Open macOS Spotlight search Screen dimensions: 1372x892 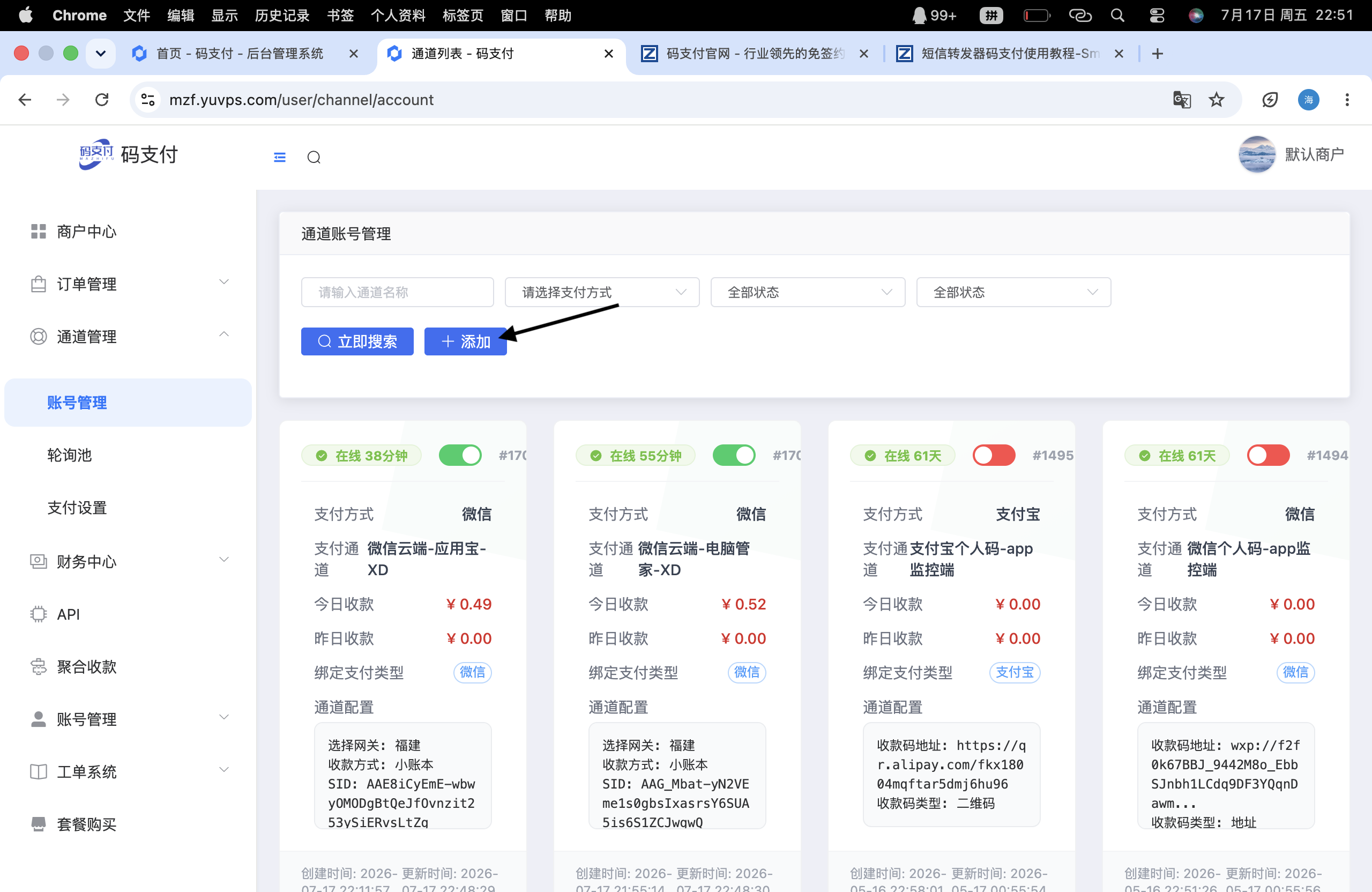tap(1117, 15)
